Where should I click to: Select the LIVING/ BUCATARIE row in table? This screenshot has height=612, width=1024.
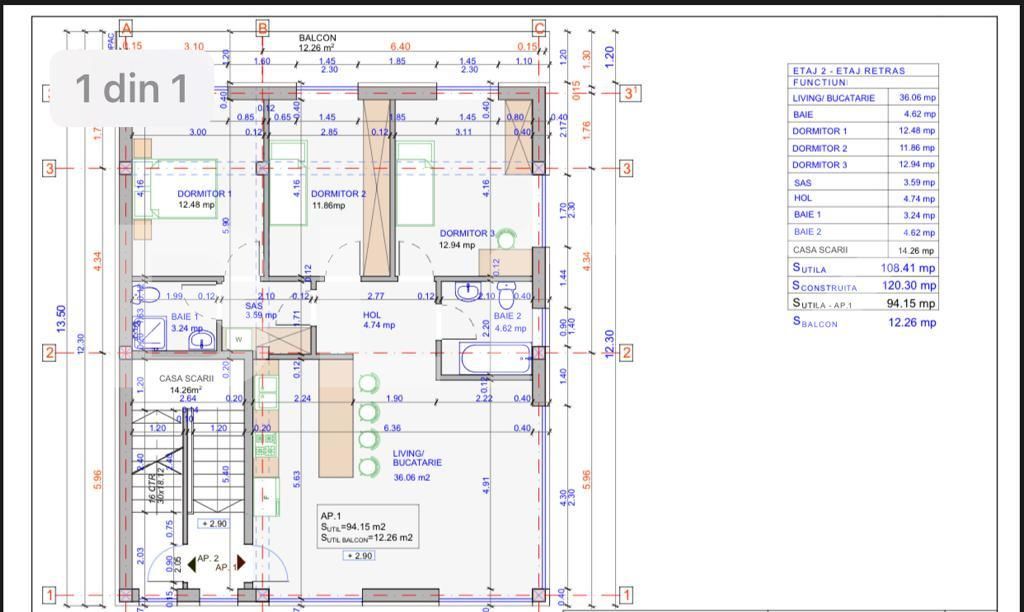863,98
